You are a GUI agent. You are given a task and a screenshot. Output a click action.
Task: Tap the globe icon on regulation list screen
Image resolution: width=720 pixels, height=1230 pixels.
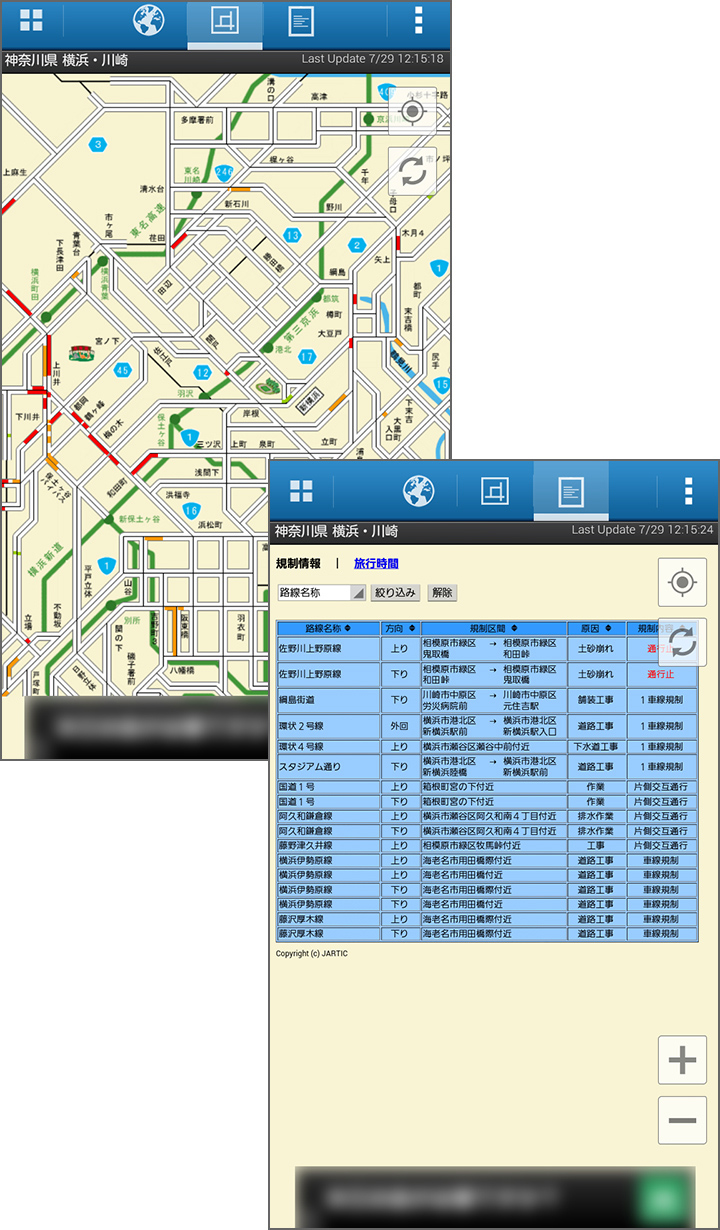418,491
